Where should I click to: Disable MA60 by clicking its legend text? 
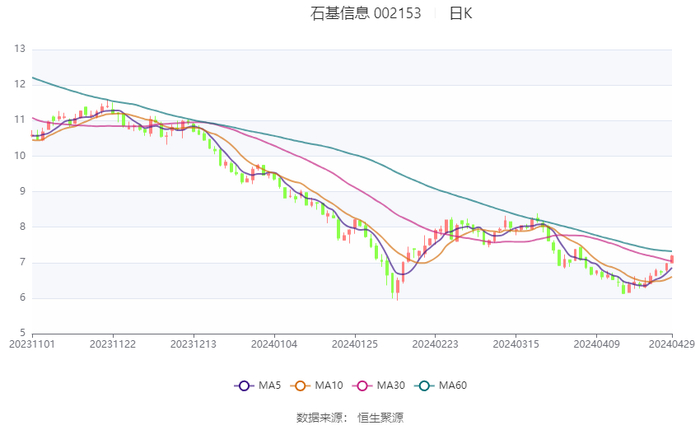coord(452,385)
